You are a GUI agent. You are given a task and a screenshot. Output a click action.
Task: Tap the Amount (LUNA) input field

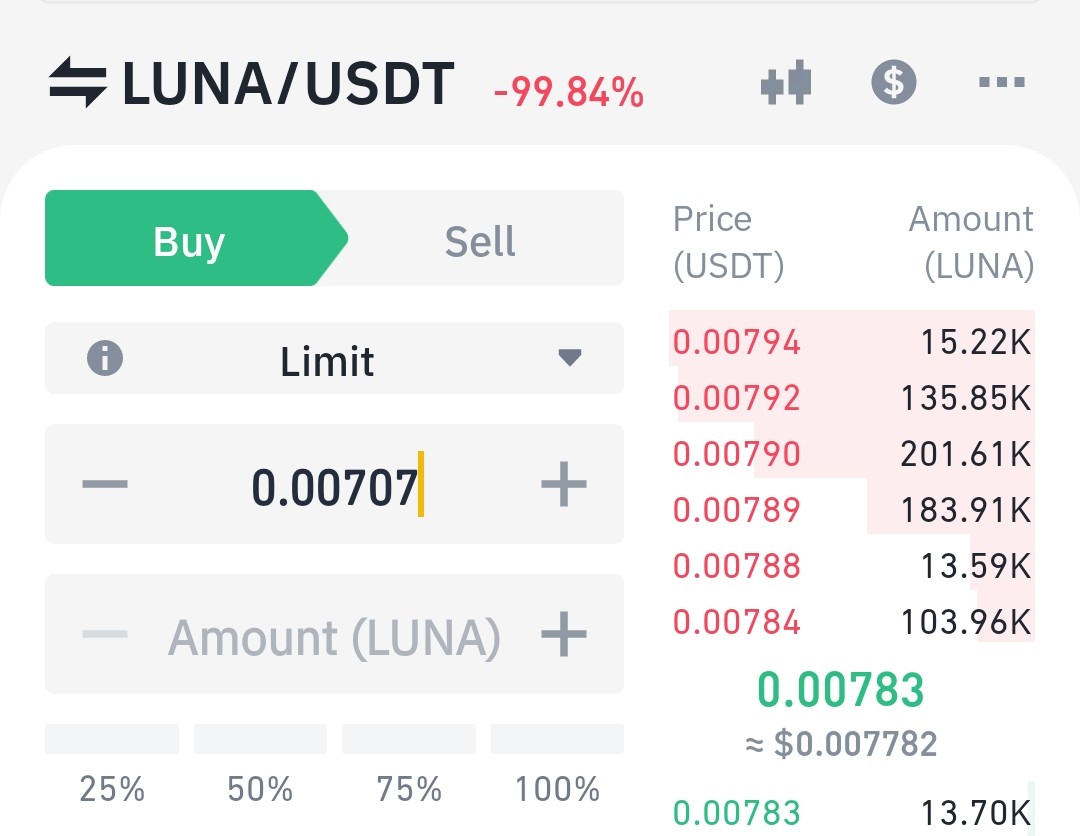coord(334,634)
